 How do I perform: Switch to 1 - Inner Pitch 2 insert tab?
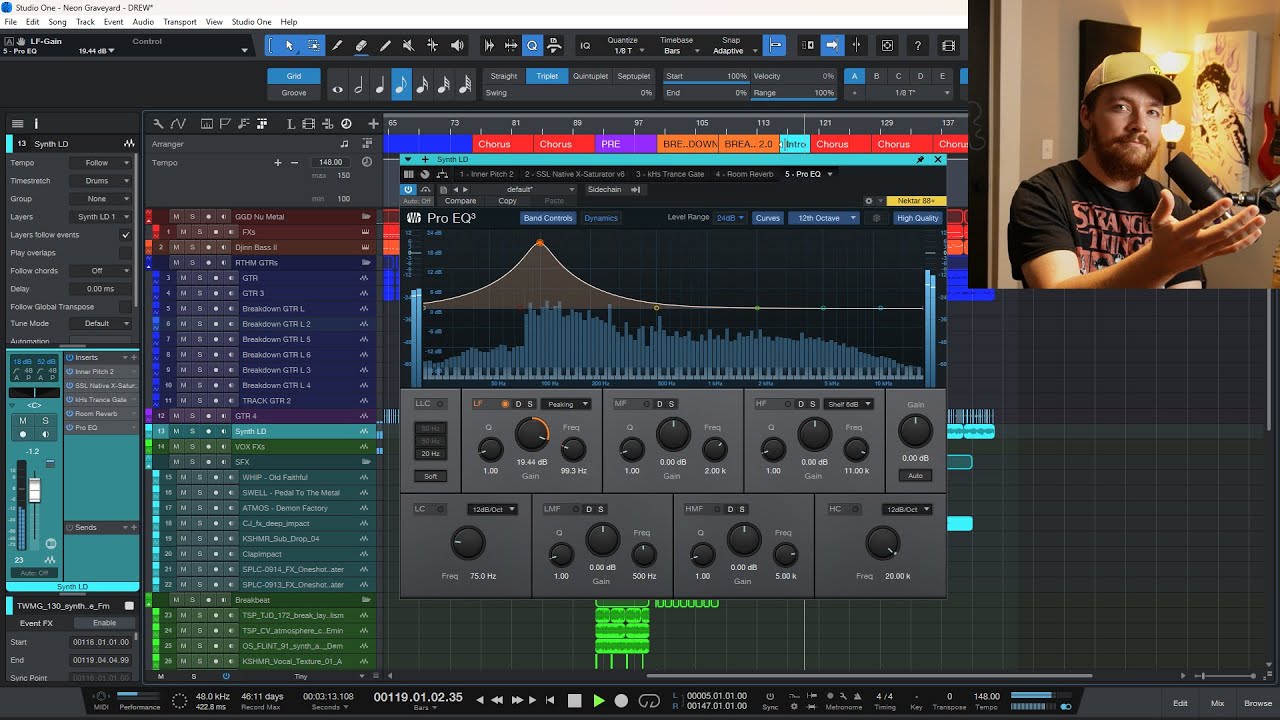pyautogui.click(x=487, y=174)
